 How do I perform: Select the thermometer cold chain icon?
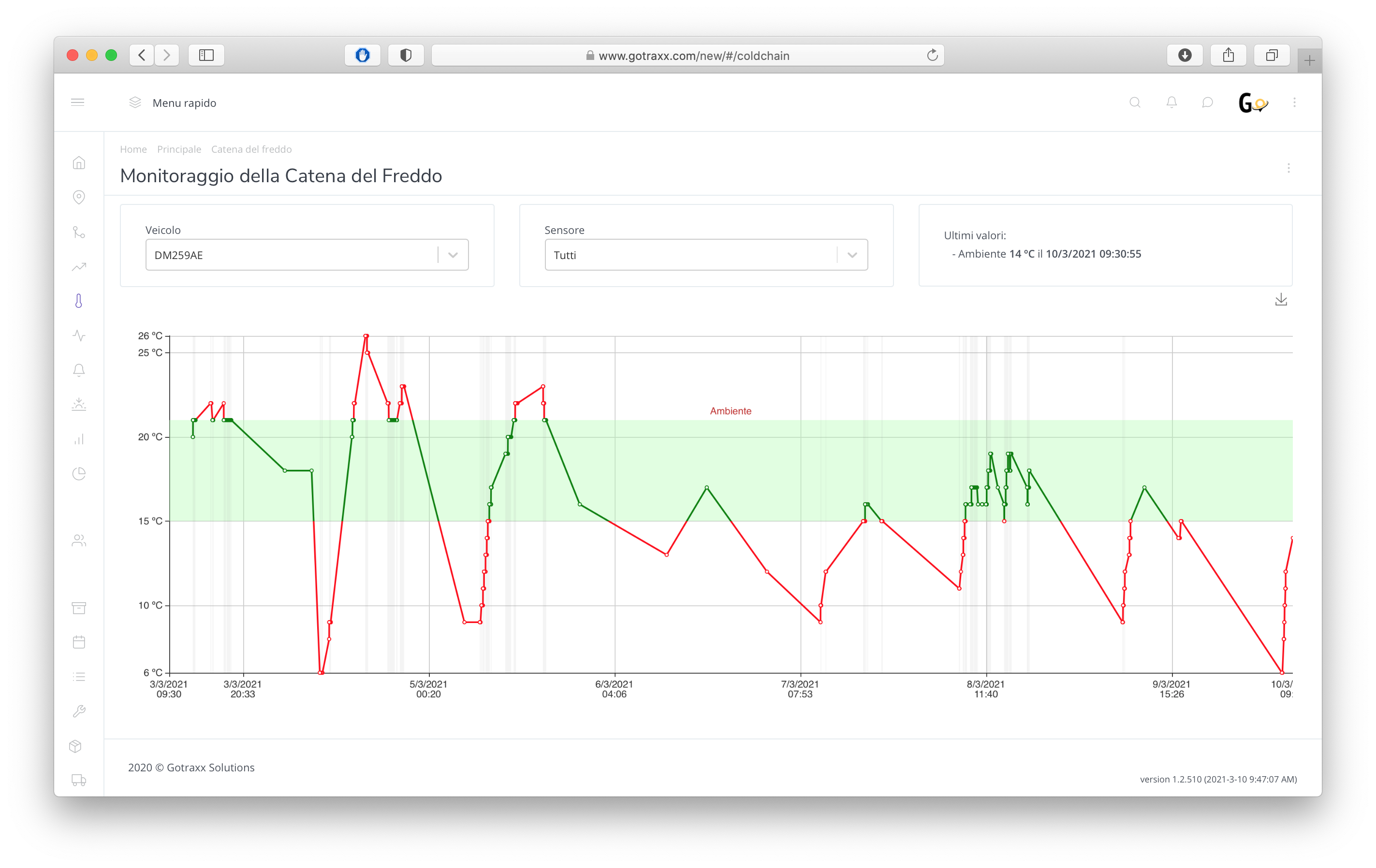pos(79,301)
